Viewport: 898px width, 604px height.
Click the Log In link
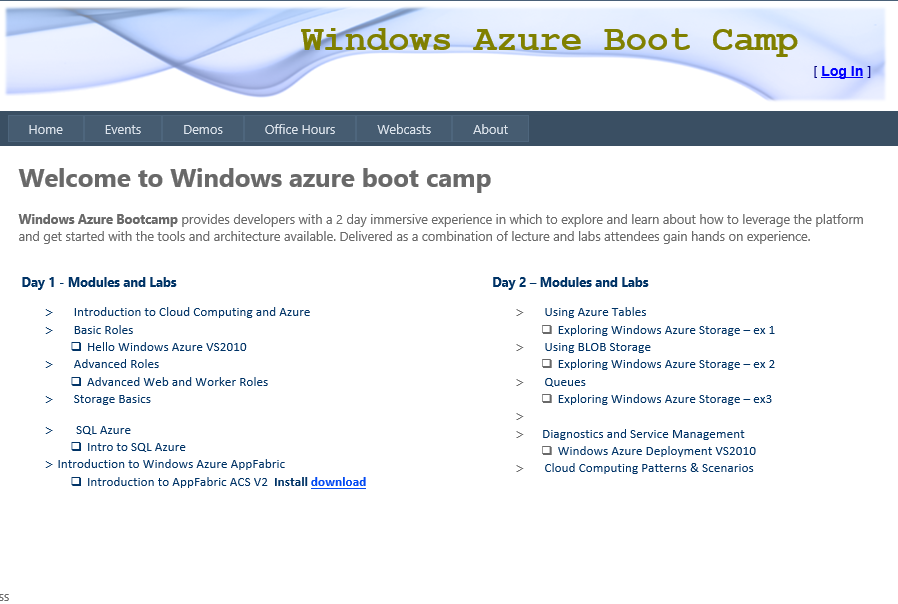(x=842, y=71)
